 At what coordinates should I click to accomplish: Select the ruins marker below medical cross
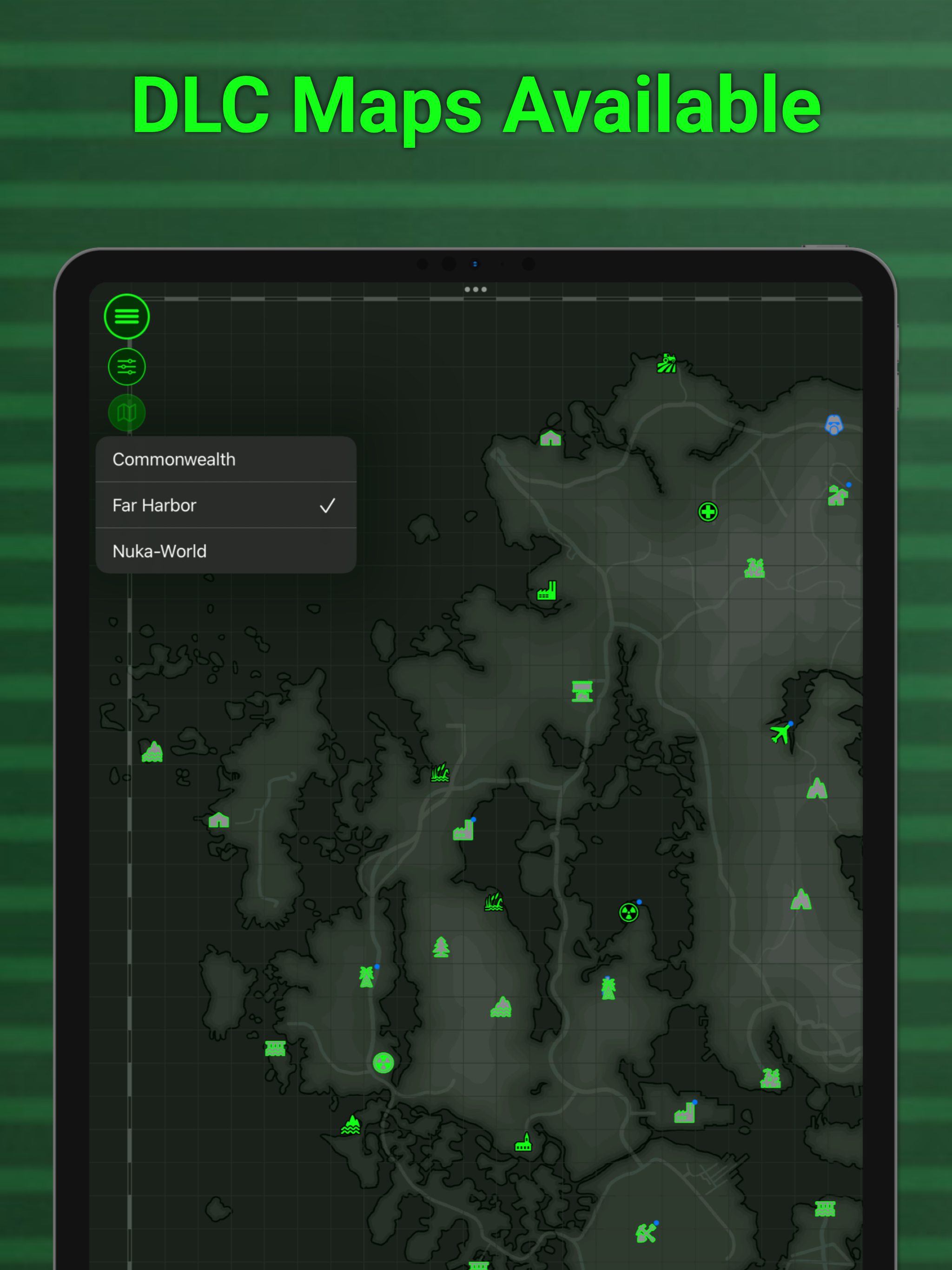(x=754, y=568)
